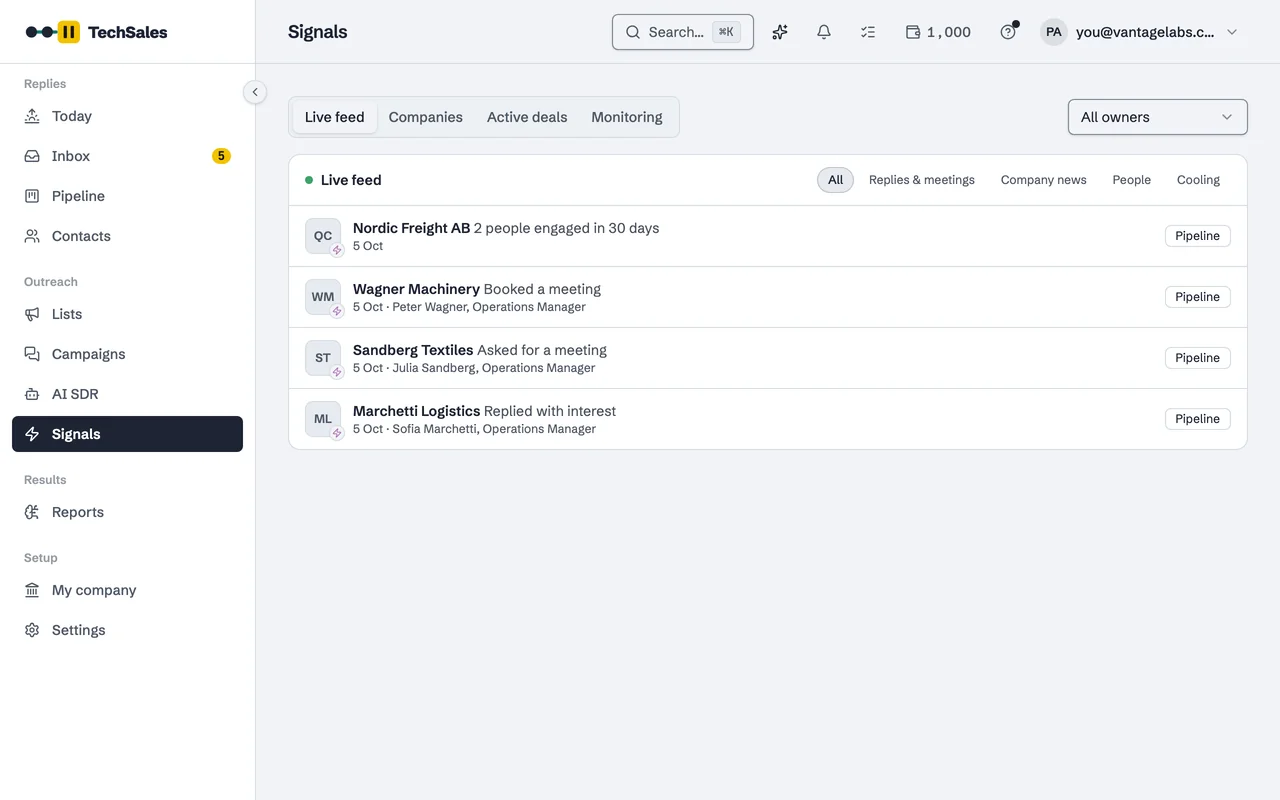The height and width of the screenshot is (800, 1280).
Task: Click the Search field
Action: coord(683,32)
